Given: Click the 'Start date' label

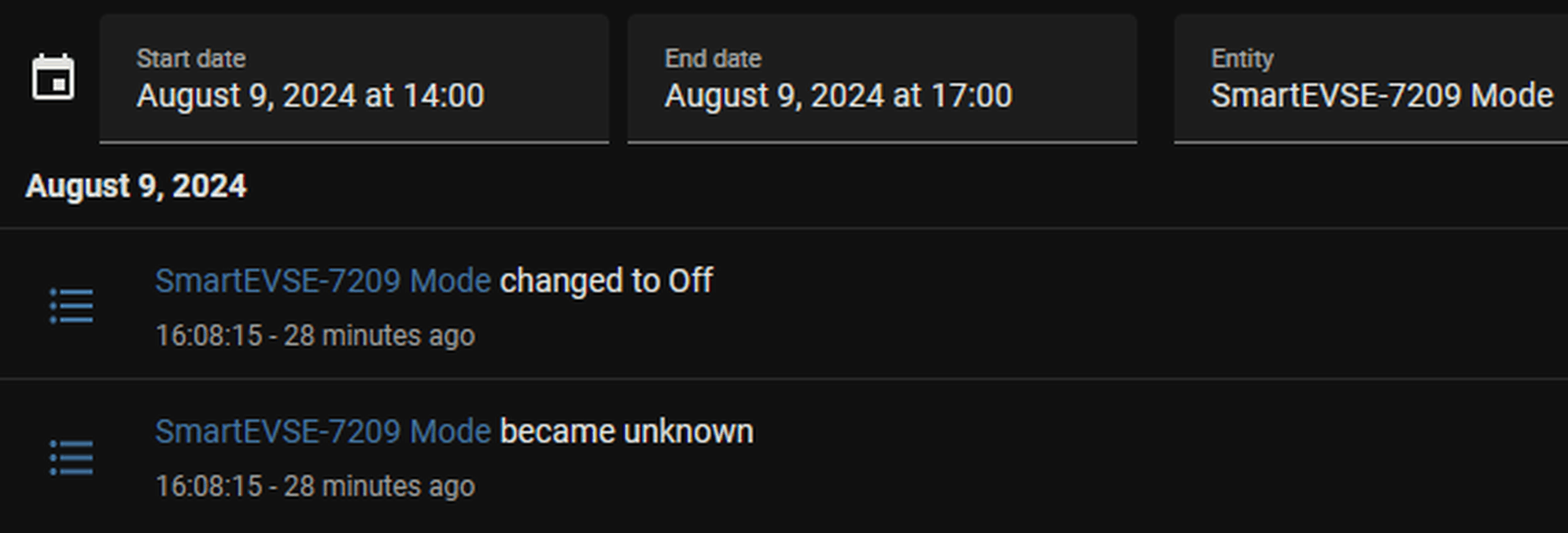Looking at the screenshot, I should (191, 58).
